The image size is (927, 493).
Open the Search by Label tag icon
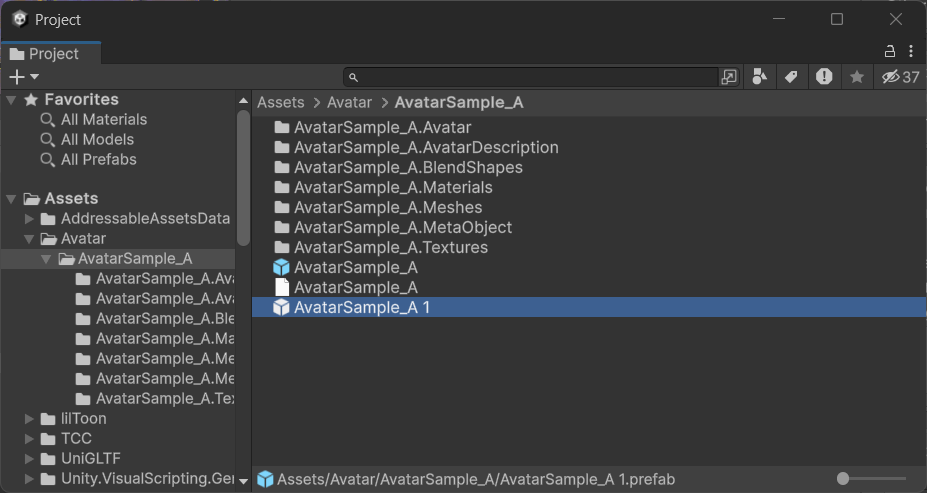click(791, 77)
